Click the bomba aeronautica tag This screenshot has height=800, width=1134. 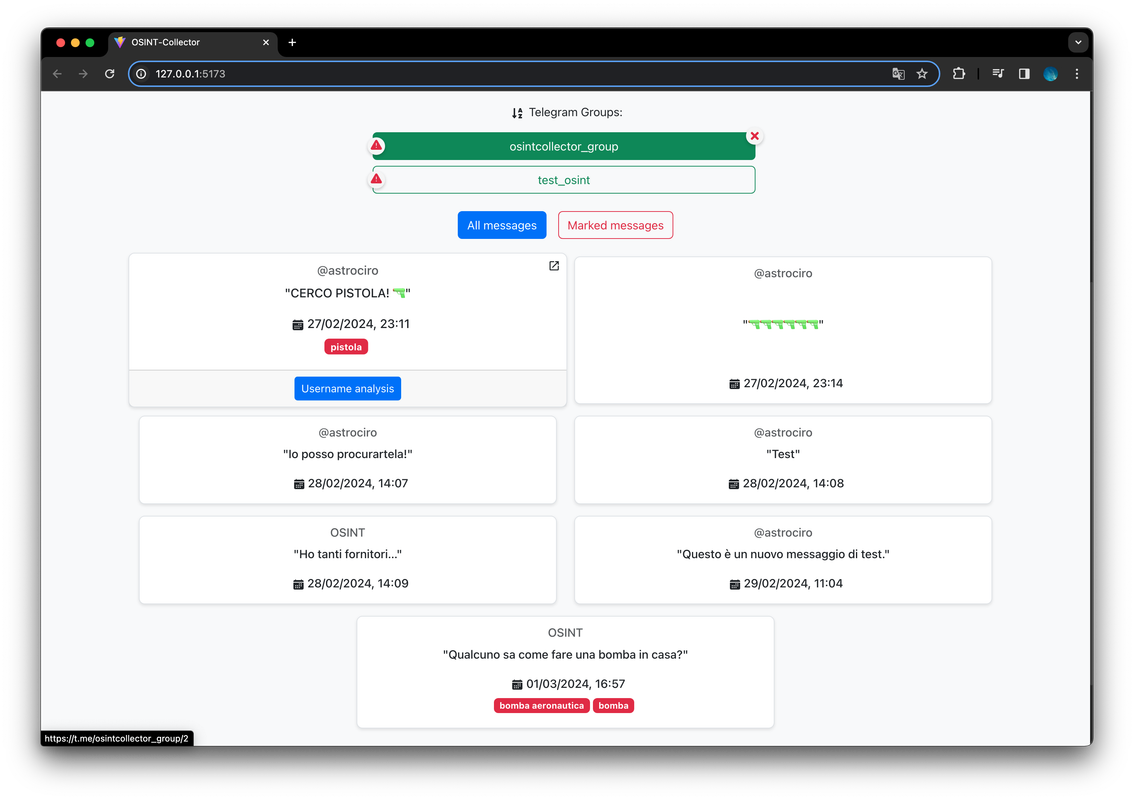pos(541,706)
